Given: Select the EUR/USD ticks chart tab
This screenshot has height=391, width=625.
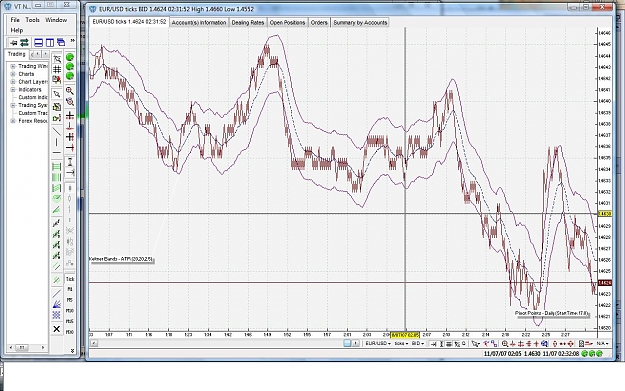Looking at the screenshot, I should coord(129,22).
